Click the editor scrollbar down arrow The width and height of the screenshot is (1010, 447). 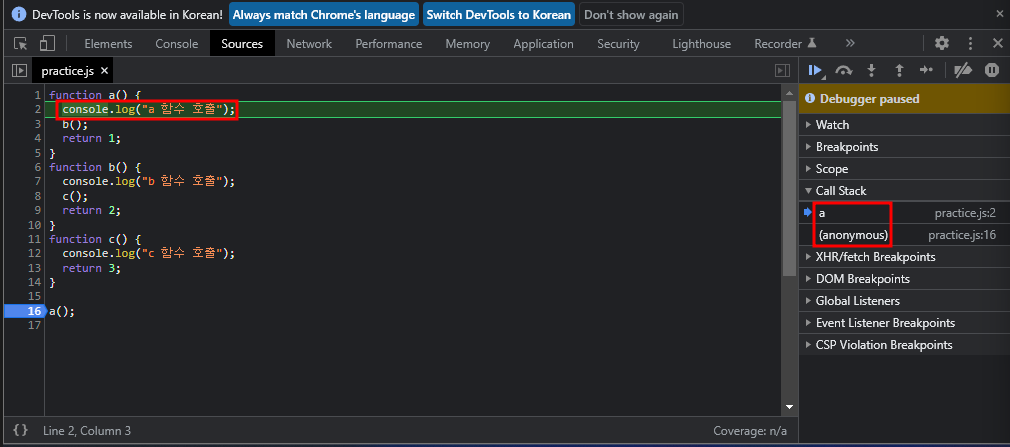click(x=789, y=408)
